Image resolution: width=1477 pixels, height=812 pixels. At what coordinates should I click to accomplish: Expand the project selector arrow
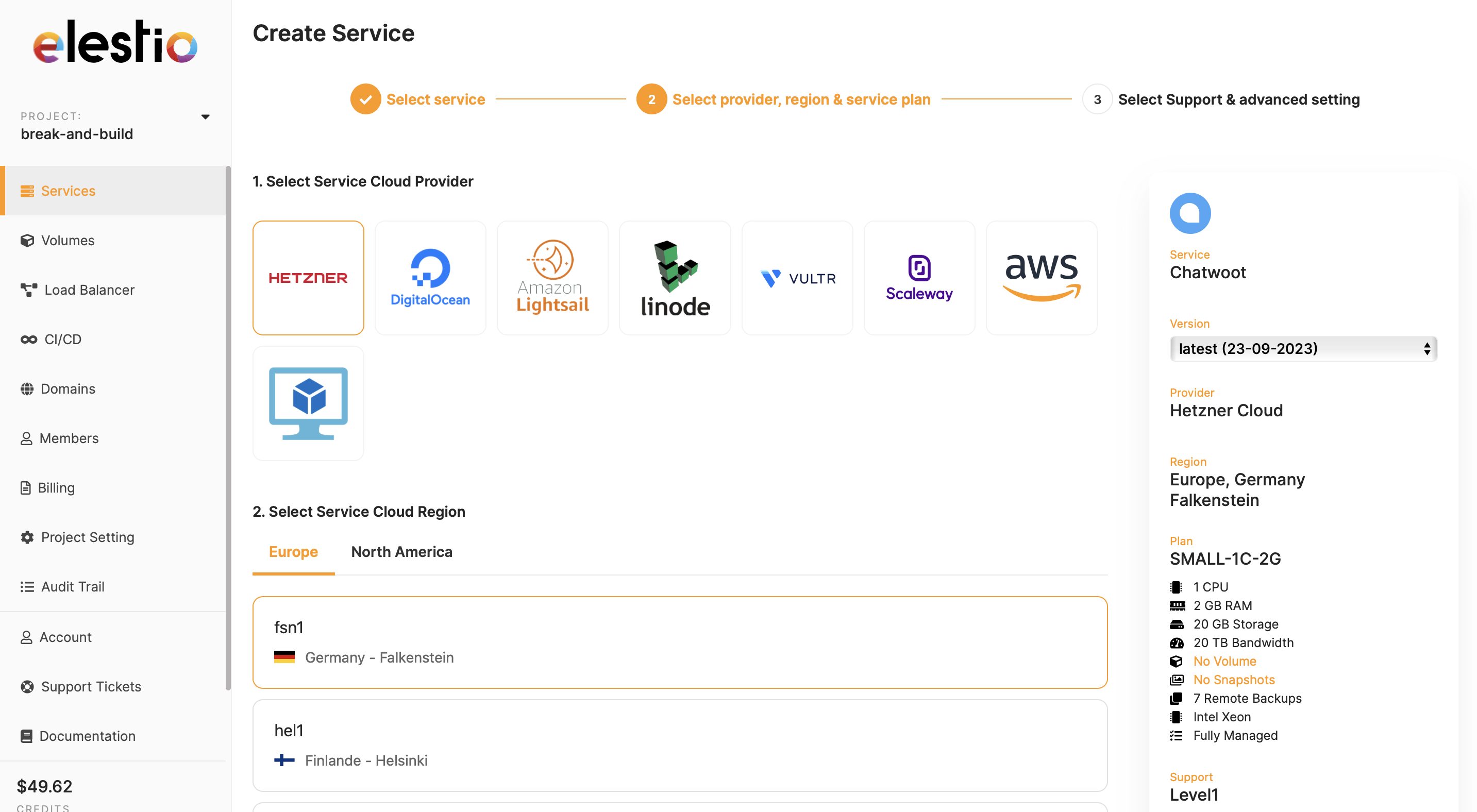[205, 117]
